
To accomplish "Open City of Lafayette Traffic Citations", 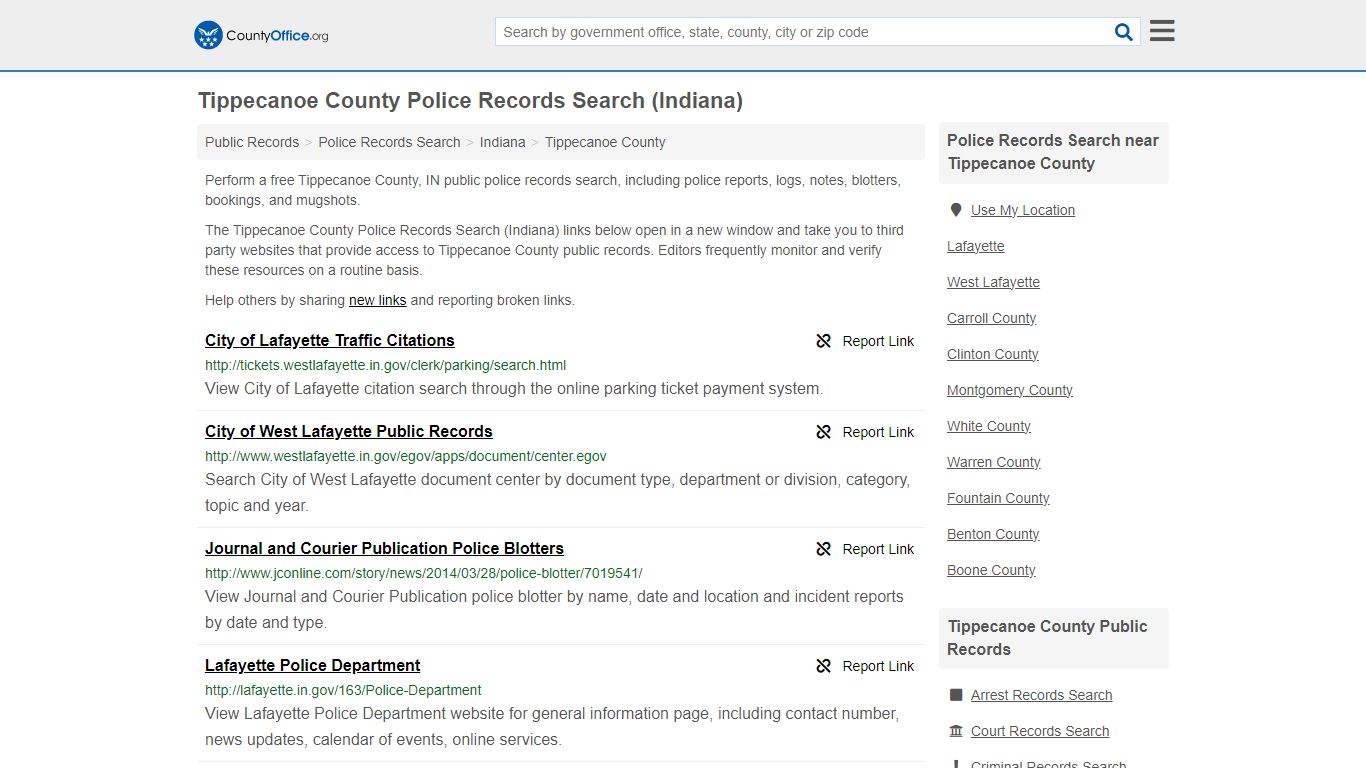I will 330,340.
